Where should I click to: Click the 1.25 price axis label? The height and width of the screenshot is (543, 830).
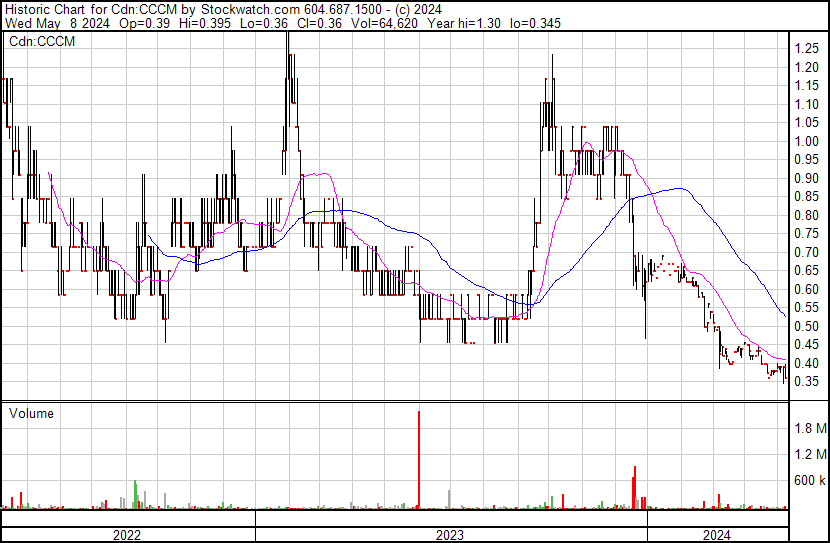click(x=807, y=49)
